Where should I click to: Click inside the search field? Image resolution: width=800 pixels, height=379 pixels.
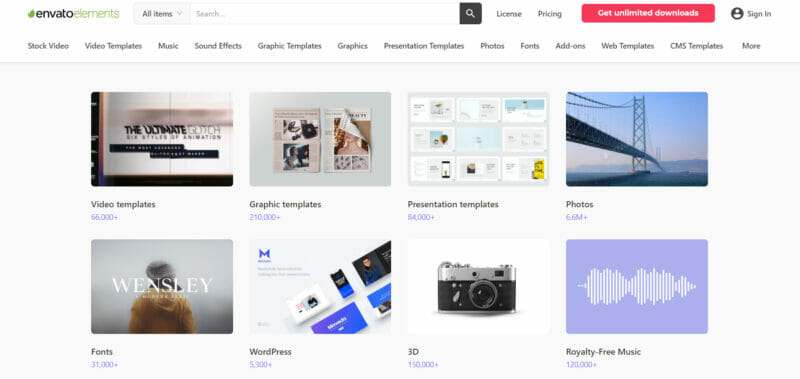(x=325, y=14)
